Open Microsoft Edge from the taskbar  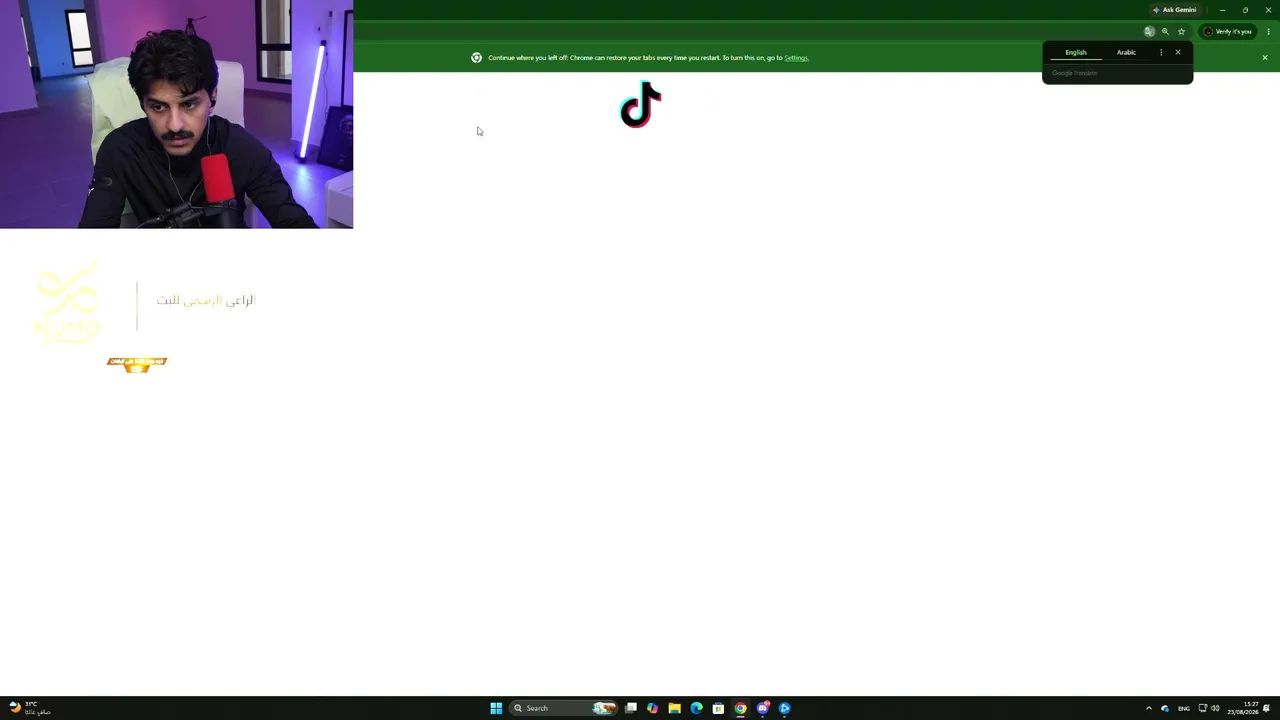(697, 708)
